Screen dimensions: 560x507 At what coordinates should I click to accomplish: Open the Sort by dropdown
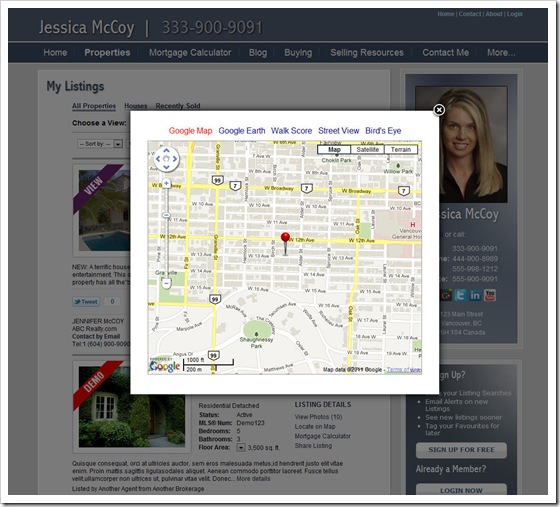pos(100,144)
